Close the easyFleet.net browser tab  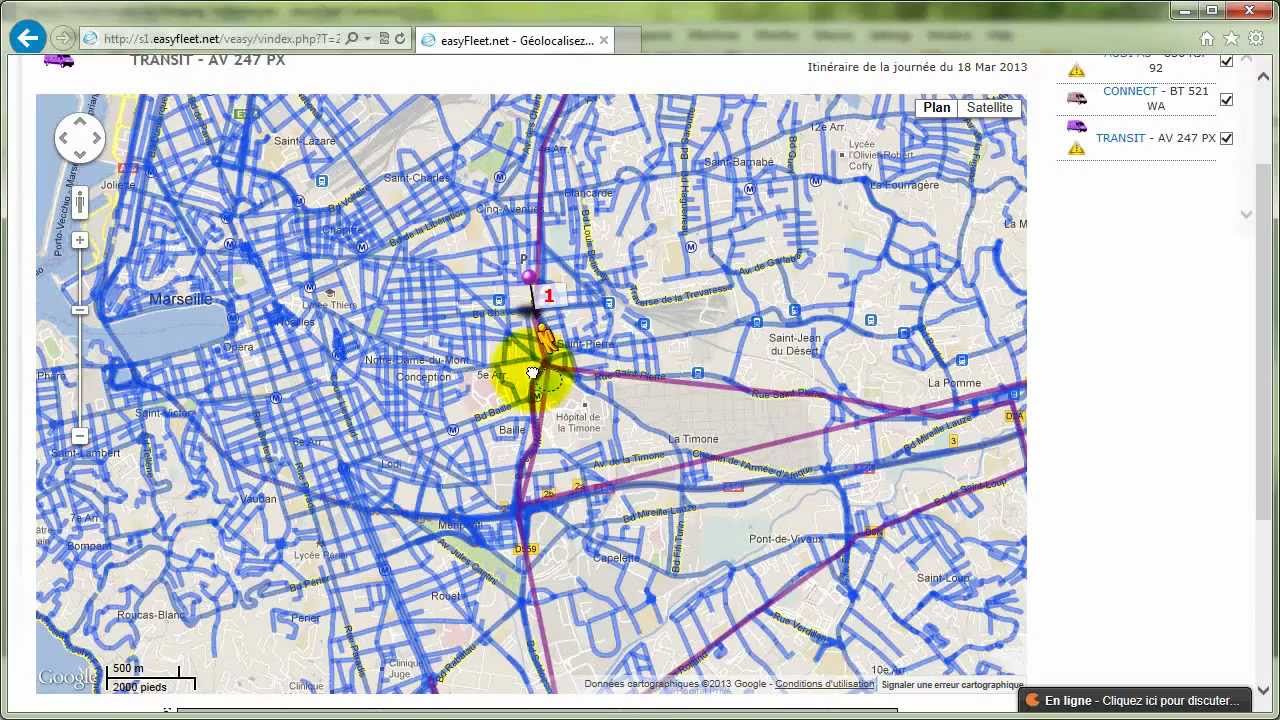[x=606, y=40]
